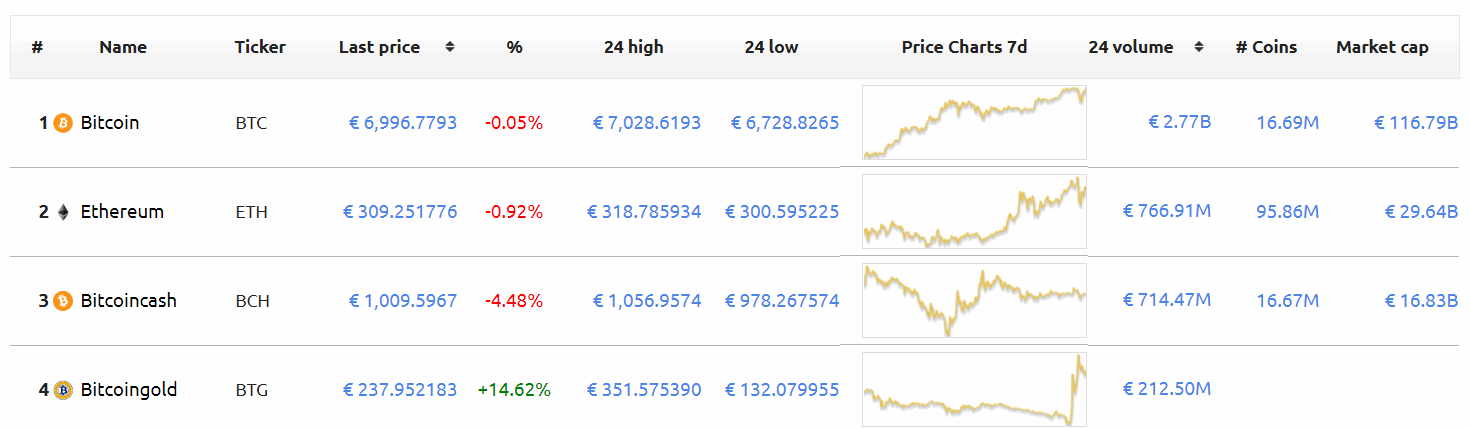Click Bitcoin market cap € 116.79B
This screenshot has width=1470, height=428.
click(x=1416, y=123)
